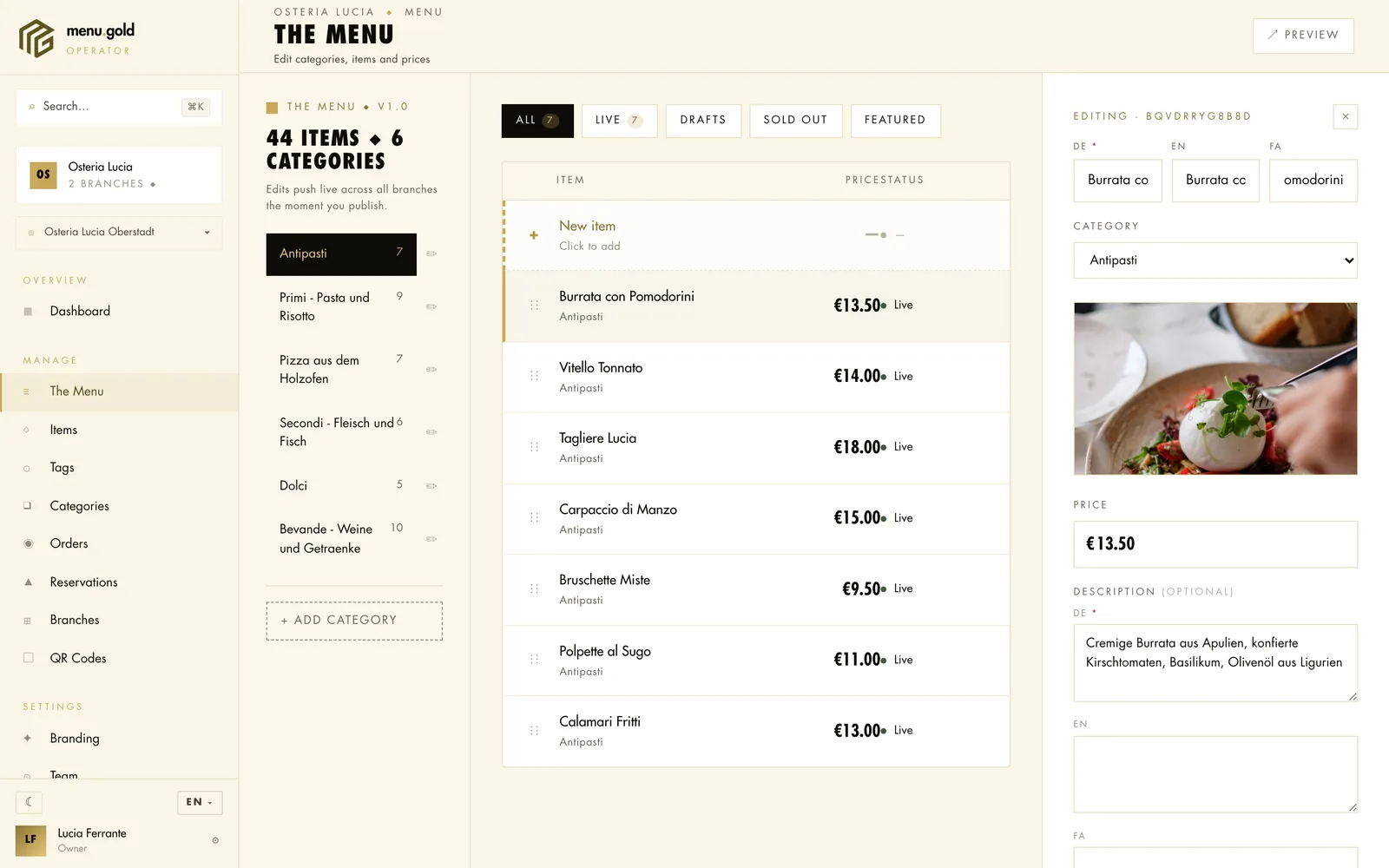Switch to the Sold Out filter tab
Viewport: 1389px width, 868px height.
click(x=796, y=121)
